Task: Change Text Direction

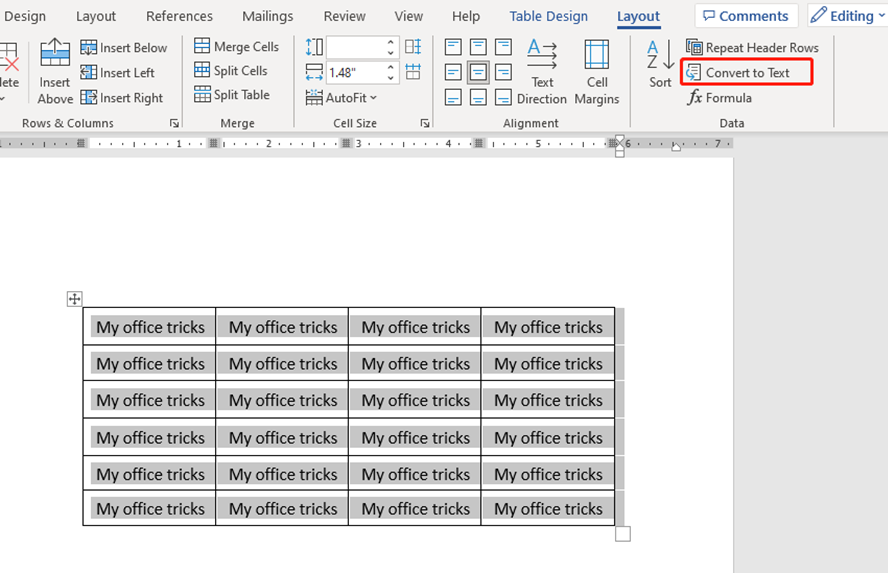Action: click(542, 72)
